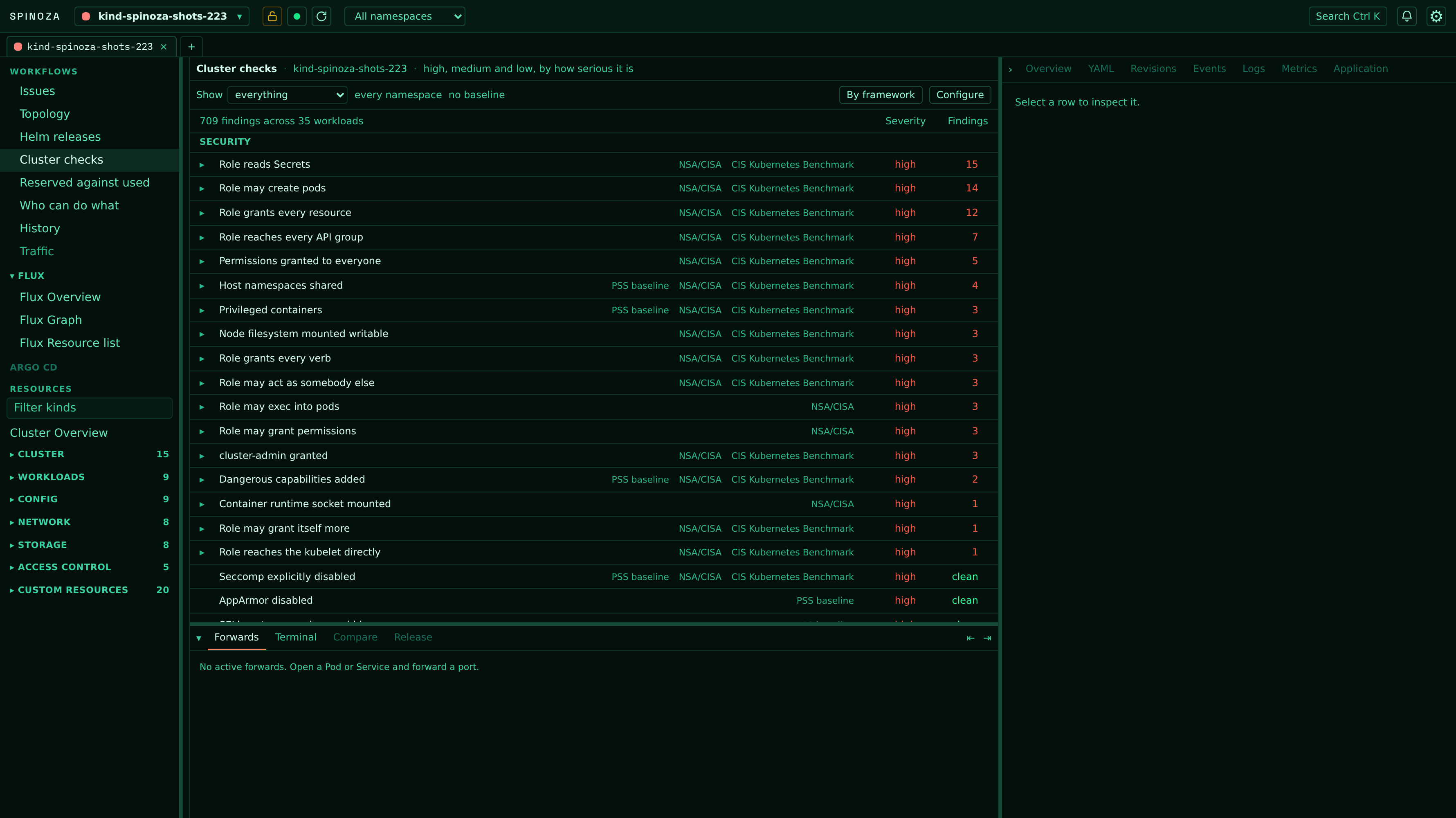The height and width of the screenshot is (818, 1456).
Task: Open settings gear
Action: click(1436, 16)
